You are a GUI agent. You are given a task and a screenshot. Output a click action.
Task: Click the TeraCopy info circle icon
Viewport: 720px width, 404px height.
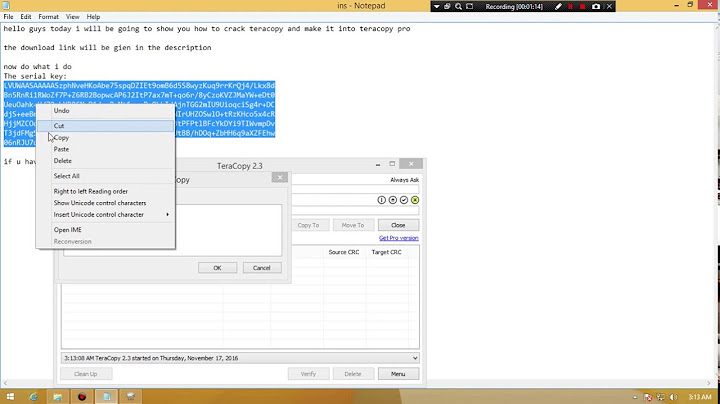click(x=382, y=200)
